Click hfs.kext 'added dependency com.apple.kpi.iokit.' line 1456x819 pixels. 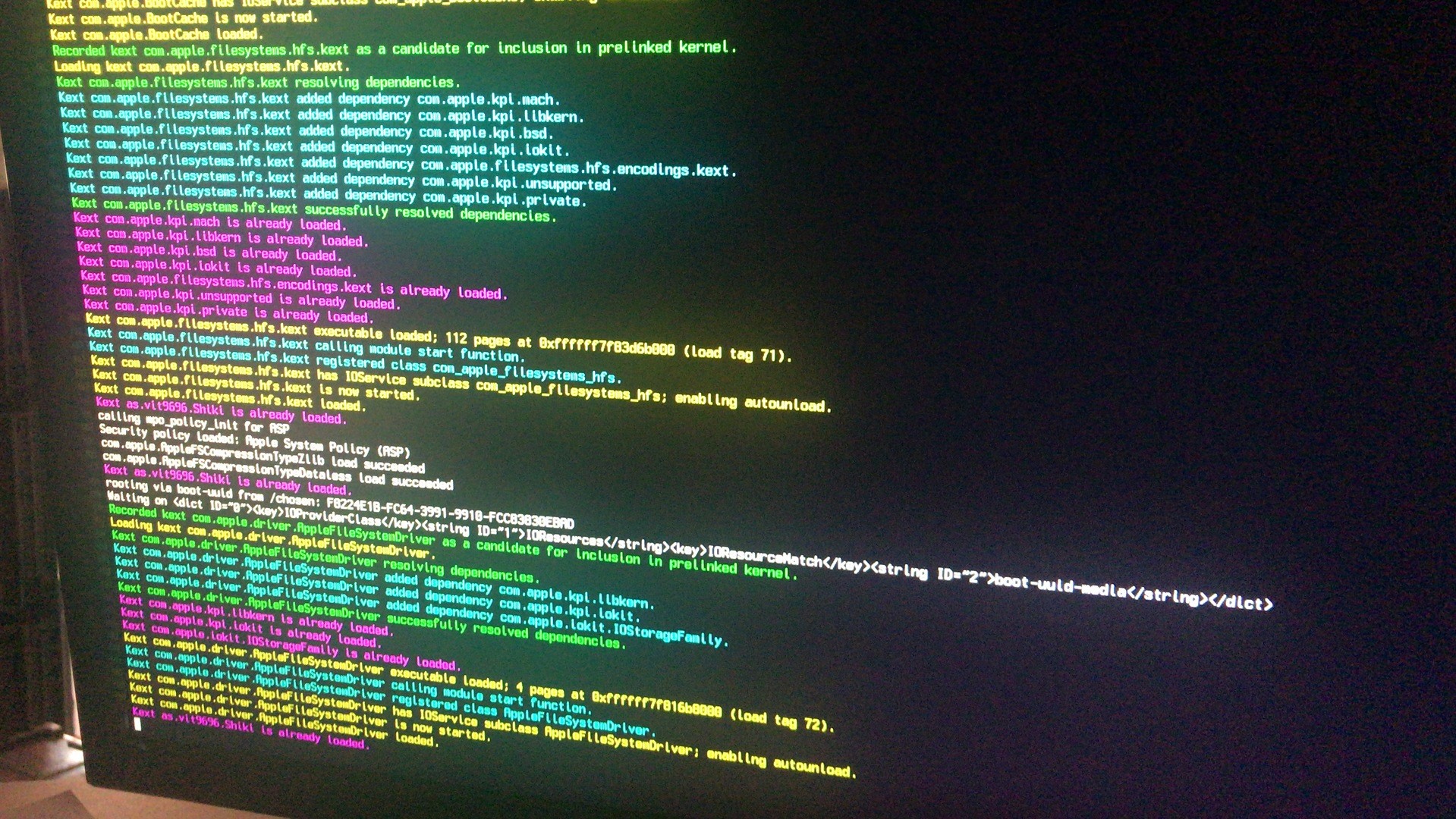pos(316,147)
